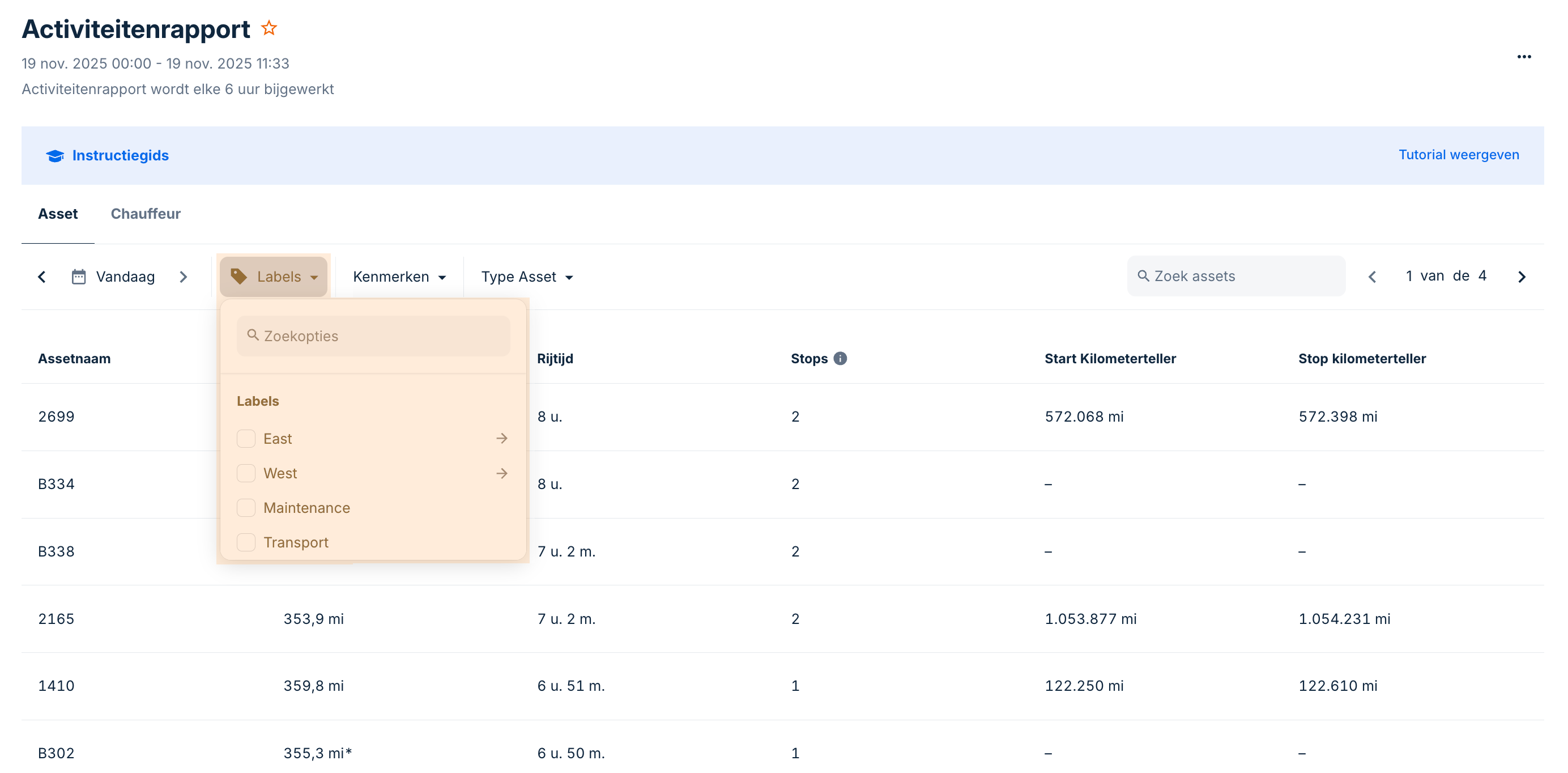Check the Maintenance label checkbox
Screen dimensions: 1568x773
point(246,507)
